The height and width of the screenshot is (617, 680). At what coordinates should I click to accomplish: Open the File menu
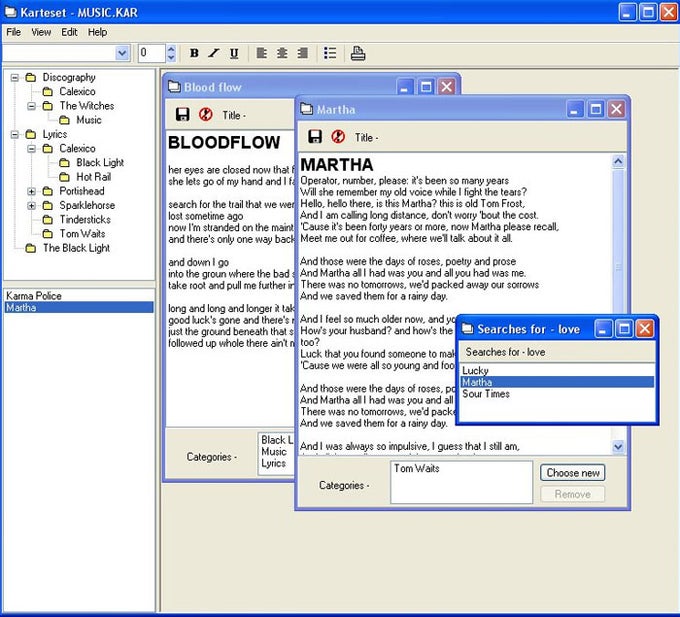coord(13,32)
